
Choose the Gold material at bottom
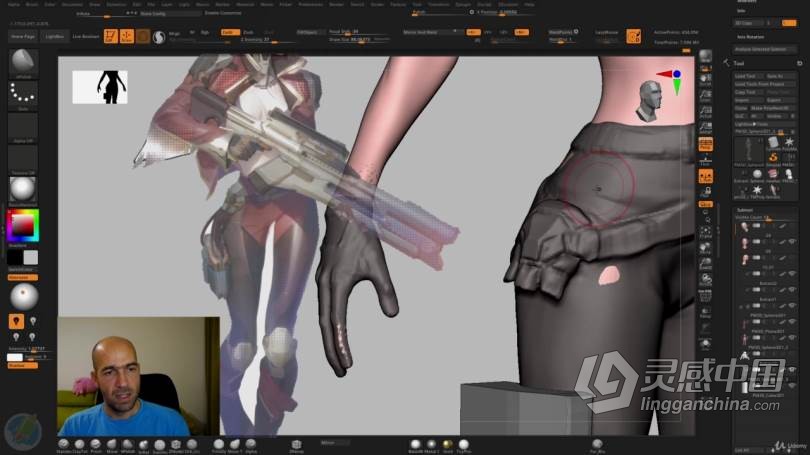coord(447,445)
